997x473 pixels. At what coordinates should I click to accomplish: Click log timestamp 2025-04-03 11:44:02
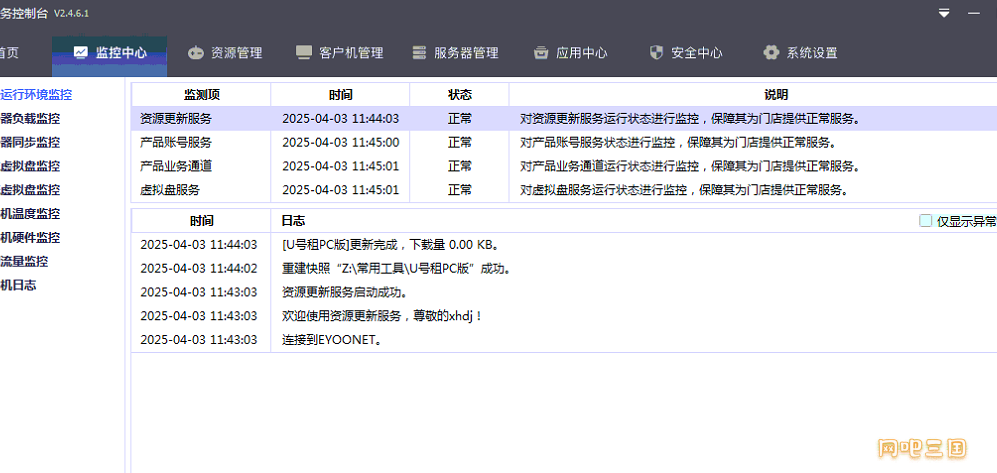click(199, 268)
